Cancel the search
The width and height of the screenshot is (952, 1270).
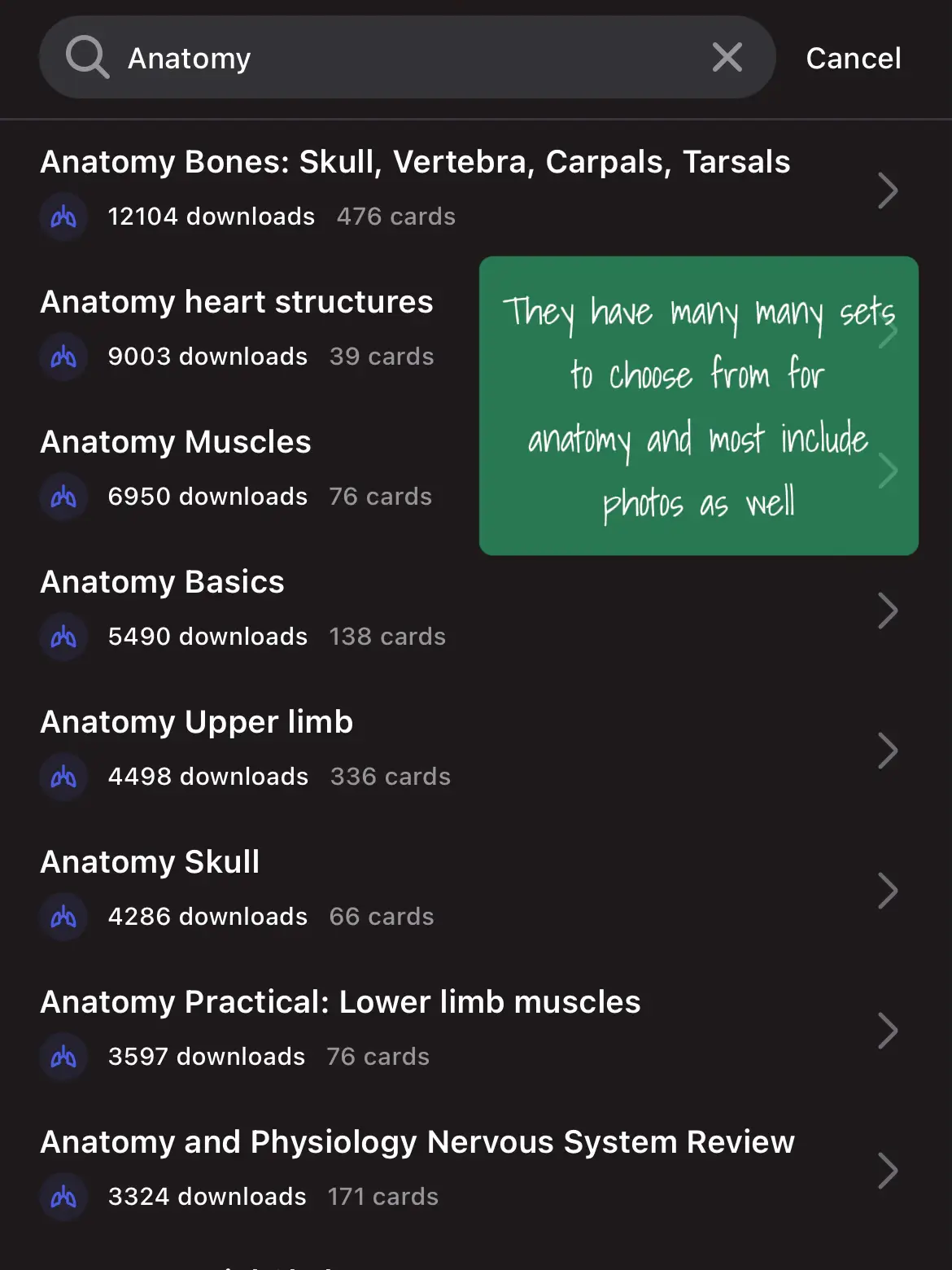point(853,59)
